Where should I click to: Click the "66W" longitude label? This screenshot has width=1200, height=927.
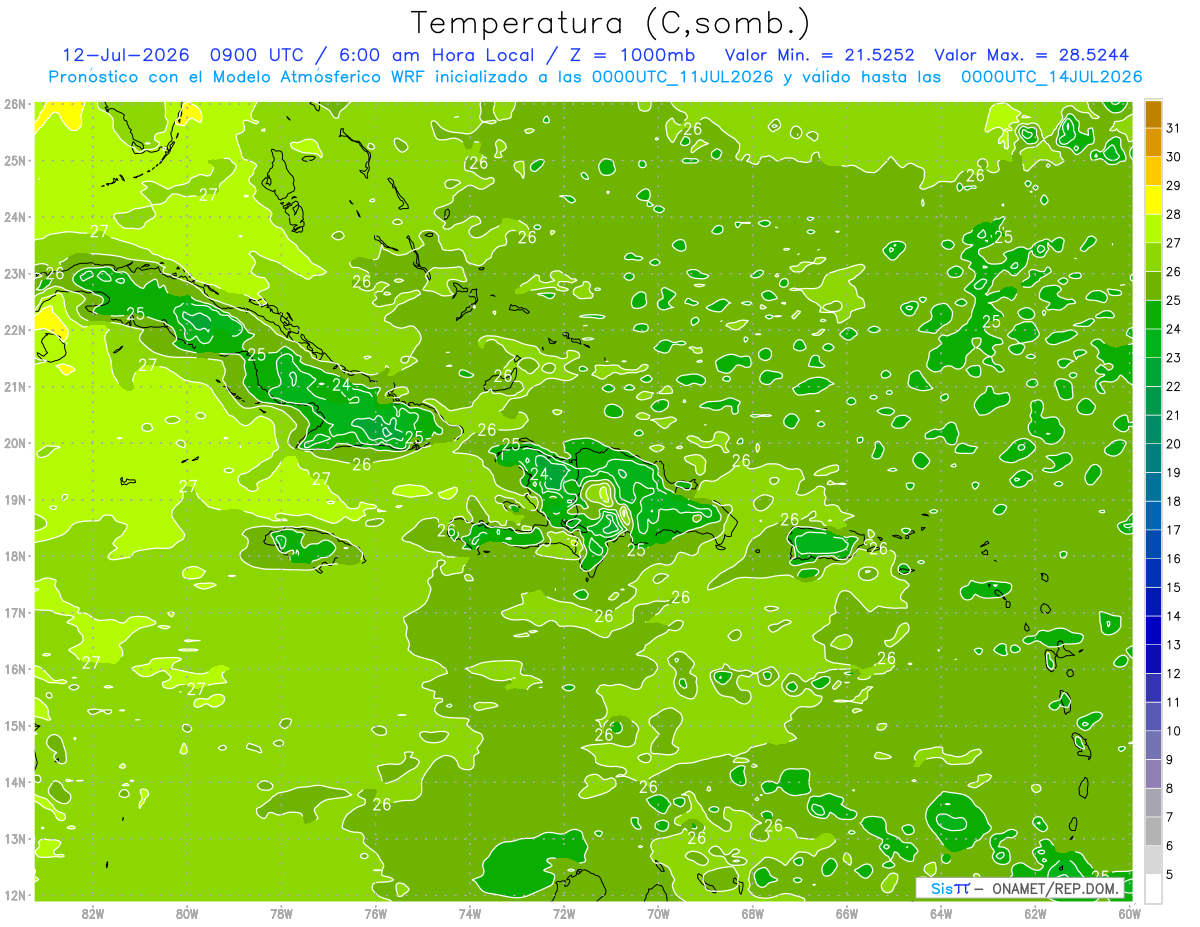pyautogui.click(x=846, y=914)
